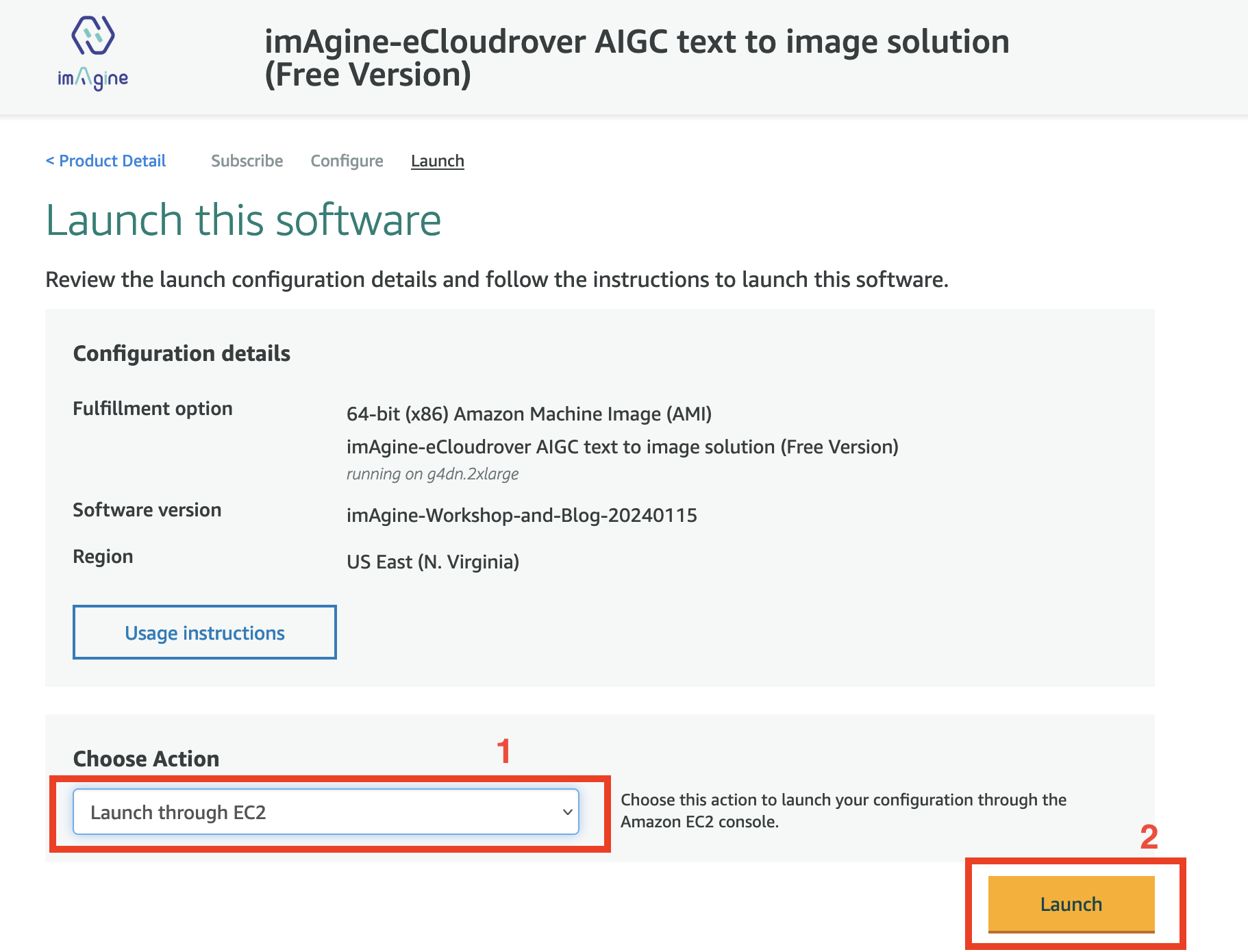Click the red step number 2 annotation

coord(1149,837)
